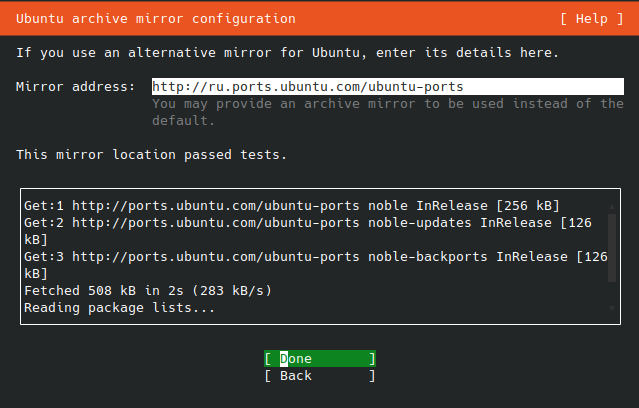Click the log output scrollbar thumb
Screen dimensions: 639x408
click(x=612, y=248)
